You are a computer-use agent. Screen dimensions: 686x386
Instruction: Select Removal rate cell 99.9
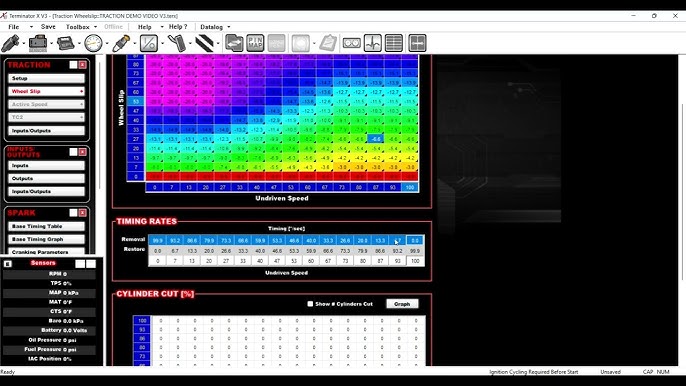click(x=158, y=240)
